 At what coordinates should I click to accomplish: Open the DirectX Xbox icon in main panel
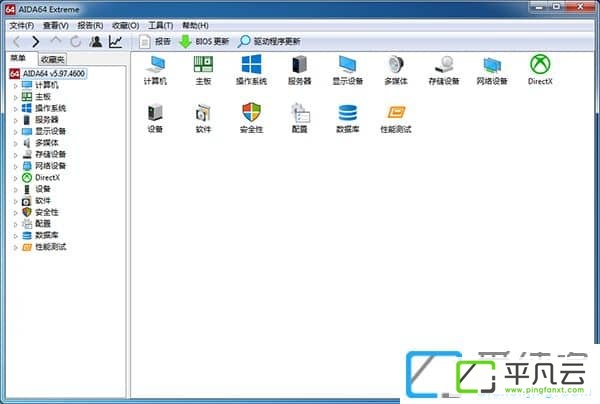540,70
